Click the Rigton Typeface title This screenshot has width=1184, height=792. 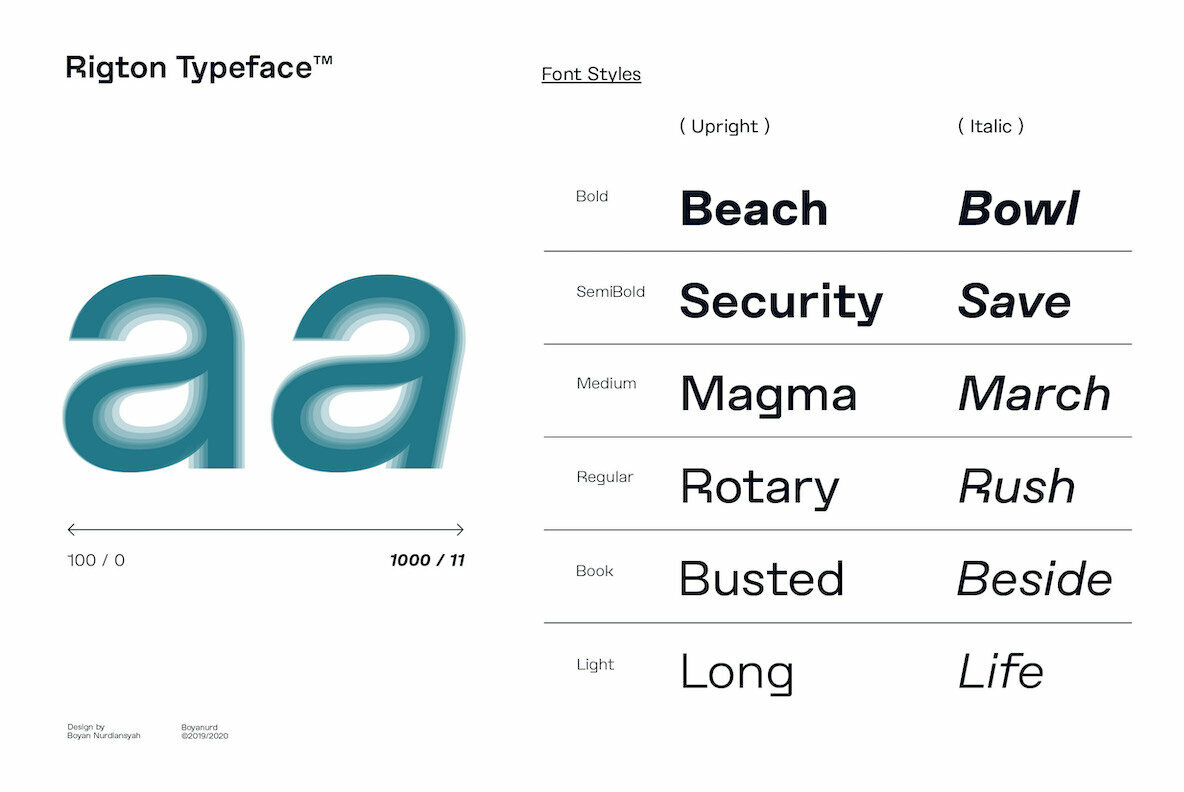coord(198,68)
